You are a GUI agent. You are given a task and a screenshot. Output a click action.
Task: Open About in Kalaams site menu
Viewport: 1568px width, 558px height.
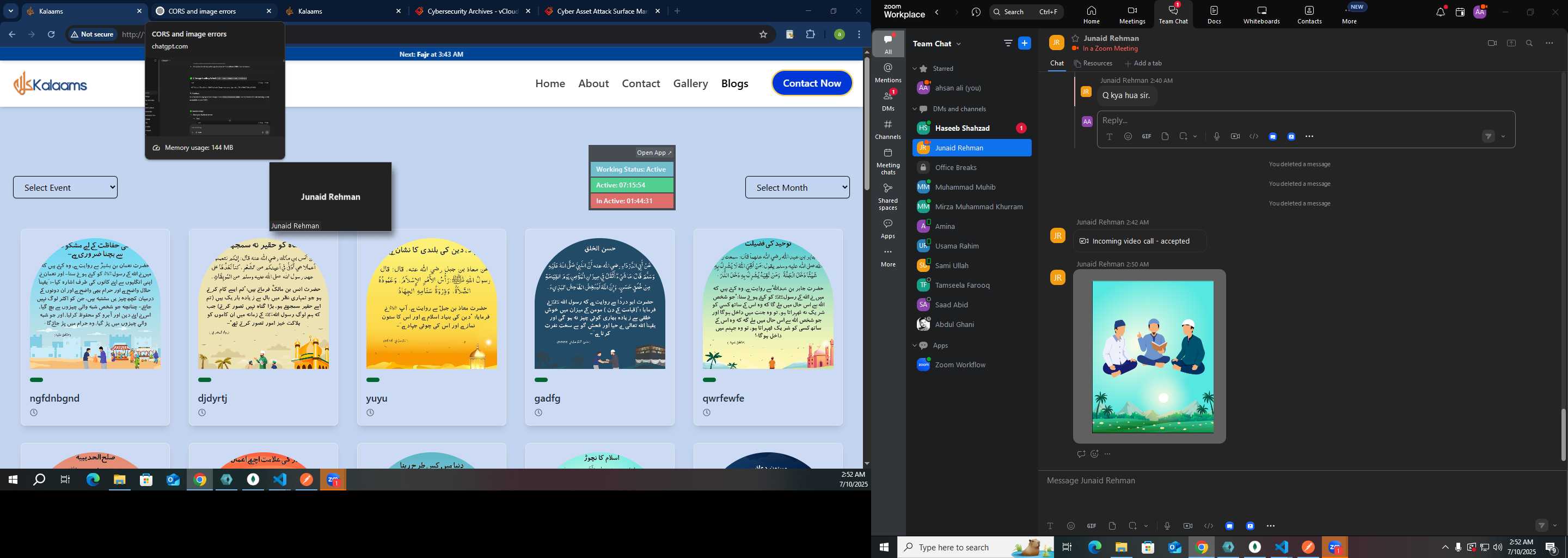(x=593, y=83)
